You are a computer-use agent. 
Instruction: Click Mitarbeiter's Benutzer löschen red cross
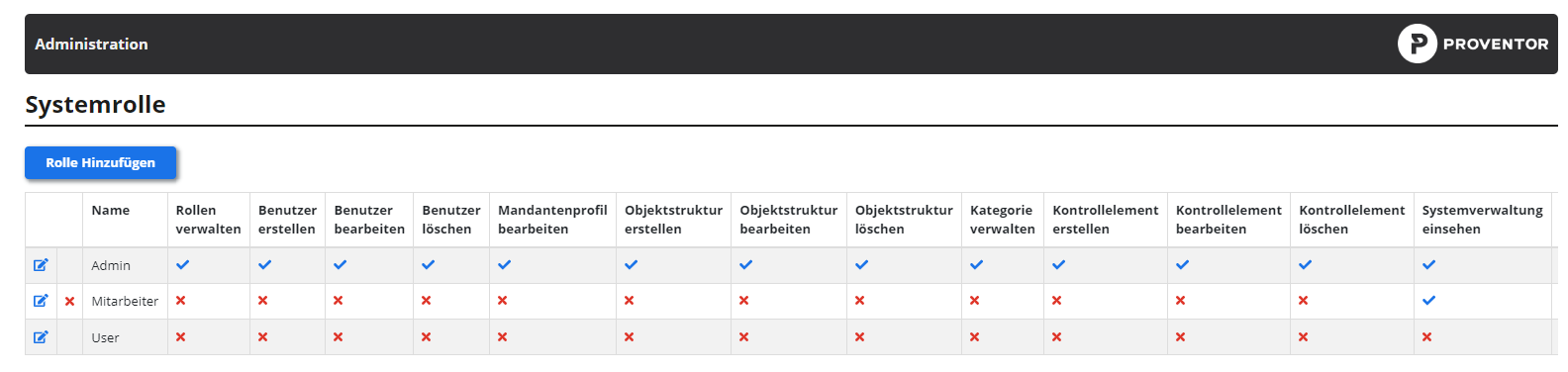427,301
